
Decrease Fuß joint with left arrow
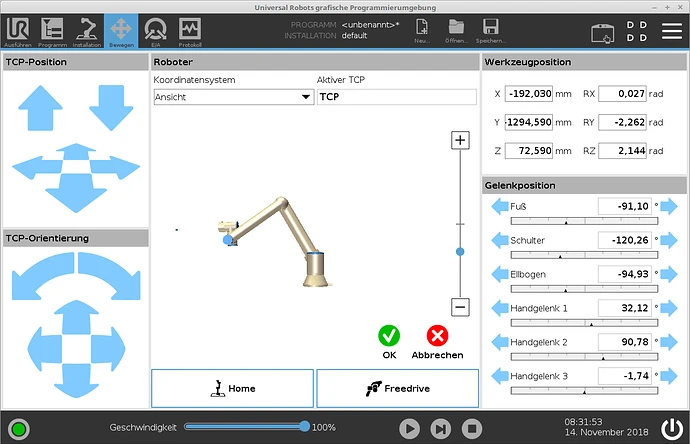[500, 206]
